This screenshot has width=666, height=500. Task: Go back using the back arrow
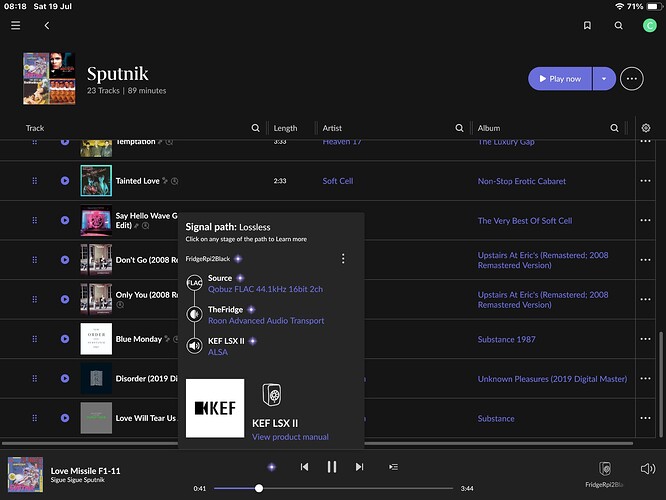tap(47, 26)
